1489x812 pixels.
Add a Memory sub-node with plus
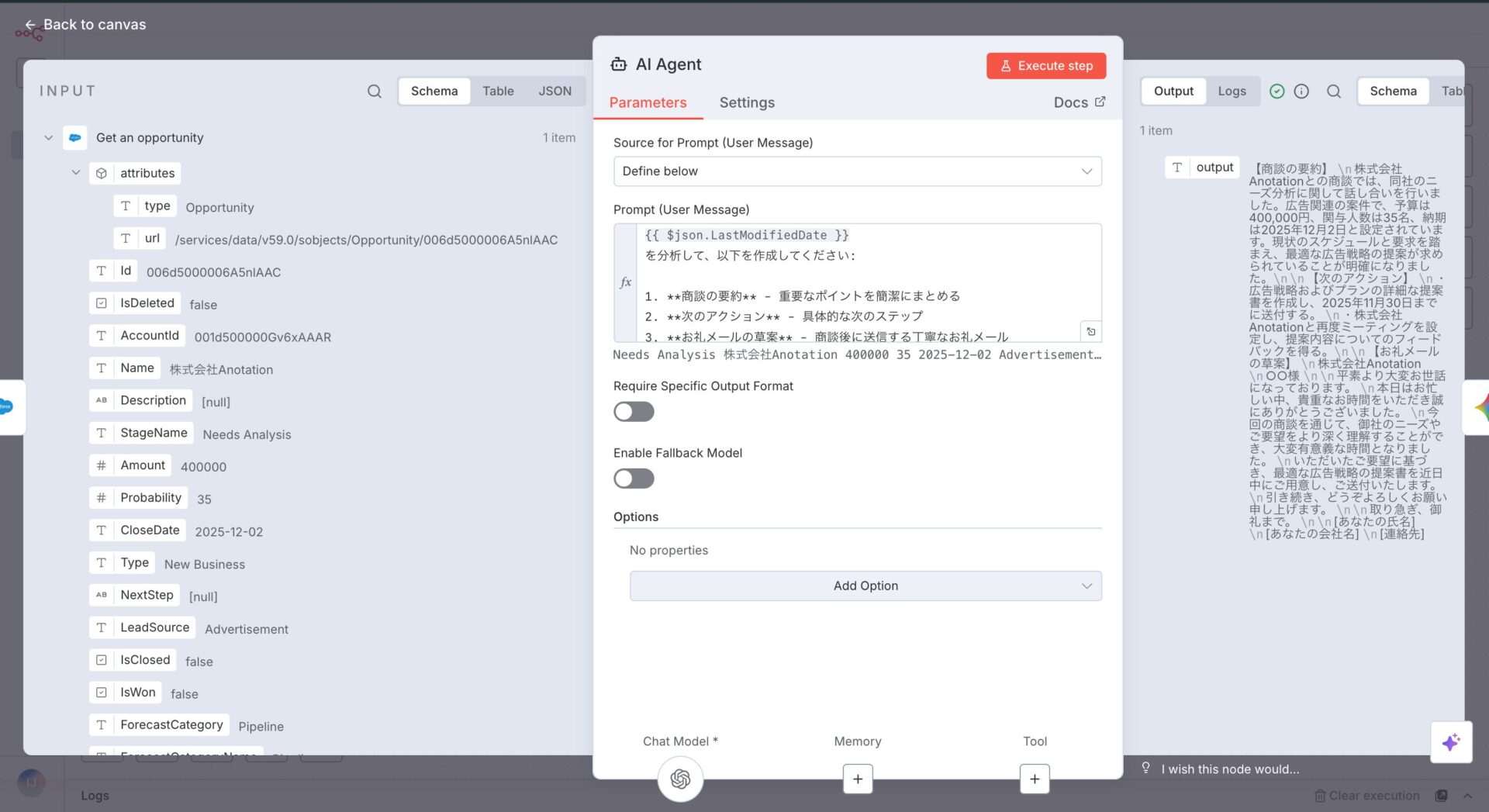tap(857, 779)
